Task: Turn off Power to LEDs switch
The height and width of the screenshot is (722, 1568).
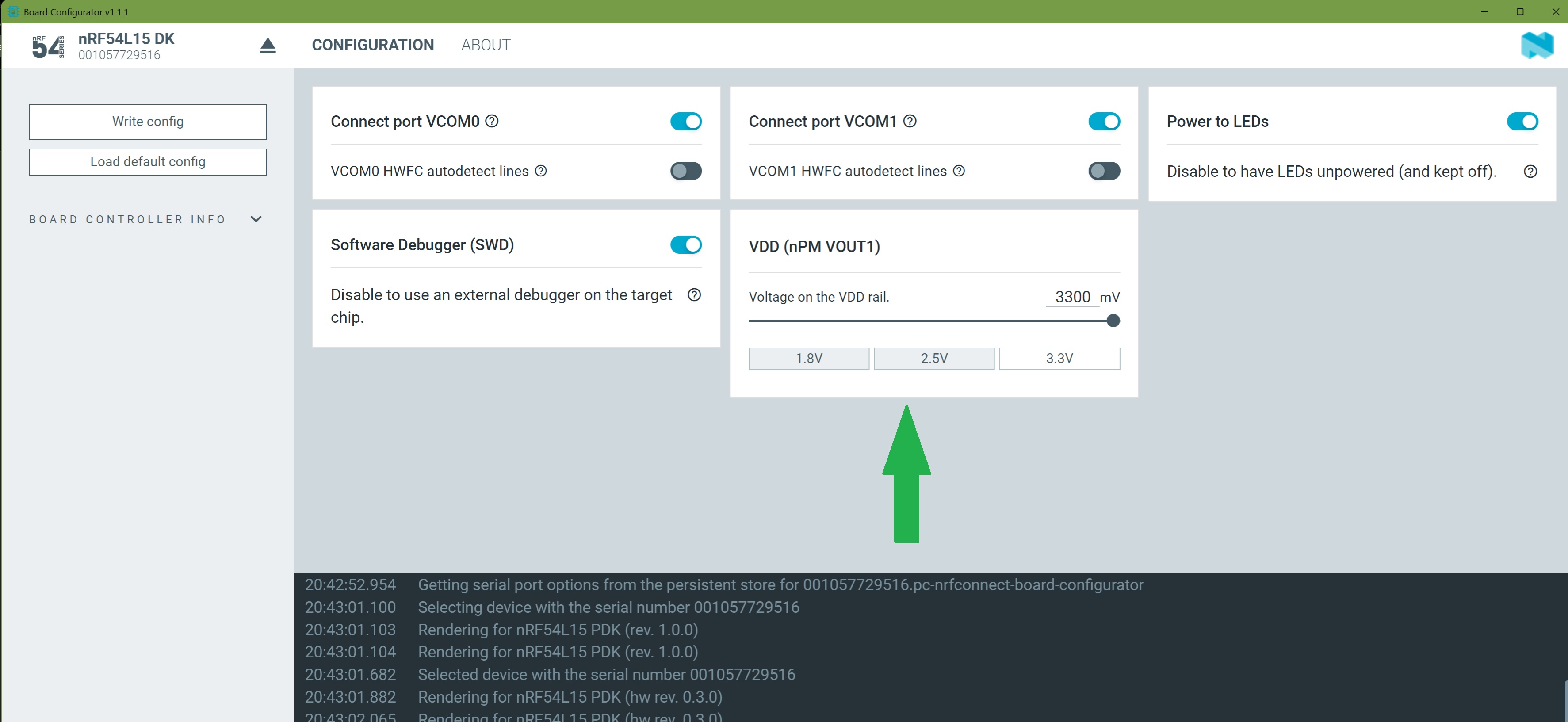Action: (1522, 122)
